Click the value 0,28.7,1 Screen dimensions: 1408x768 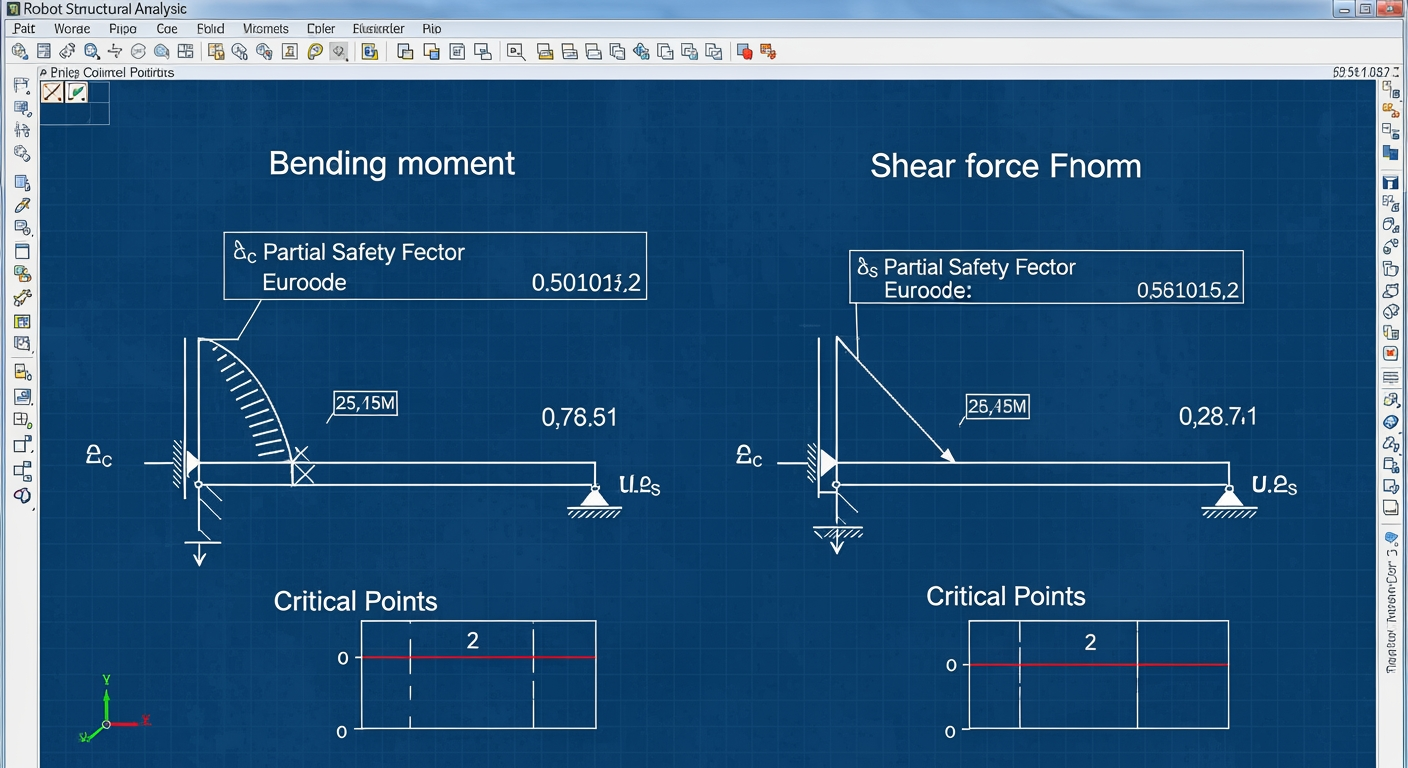tap(1217, 417)
